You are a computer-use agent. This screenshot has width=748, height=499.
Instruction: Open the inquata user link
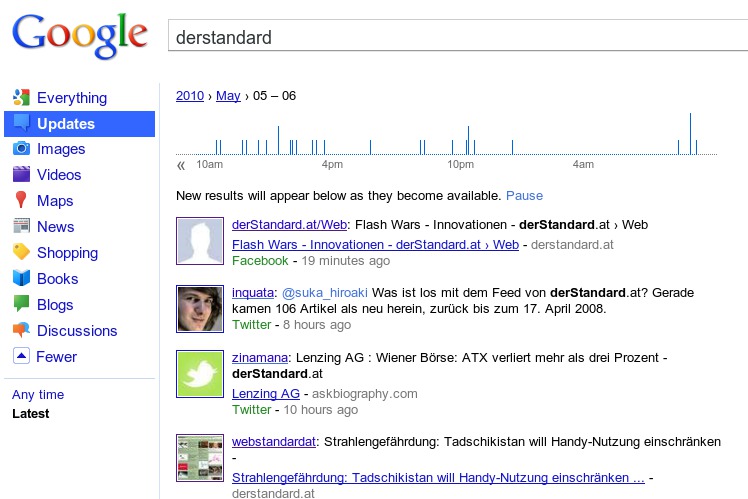[x=253, y=293]
